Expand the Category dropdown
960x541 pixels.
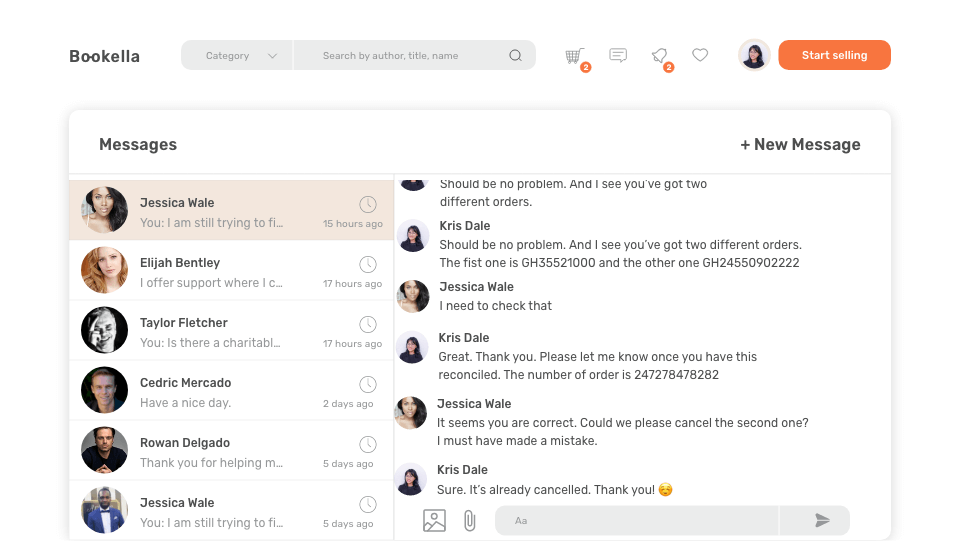pyautogui.click(x=237, y=56)
